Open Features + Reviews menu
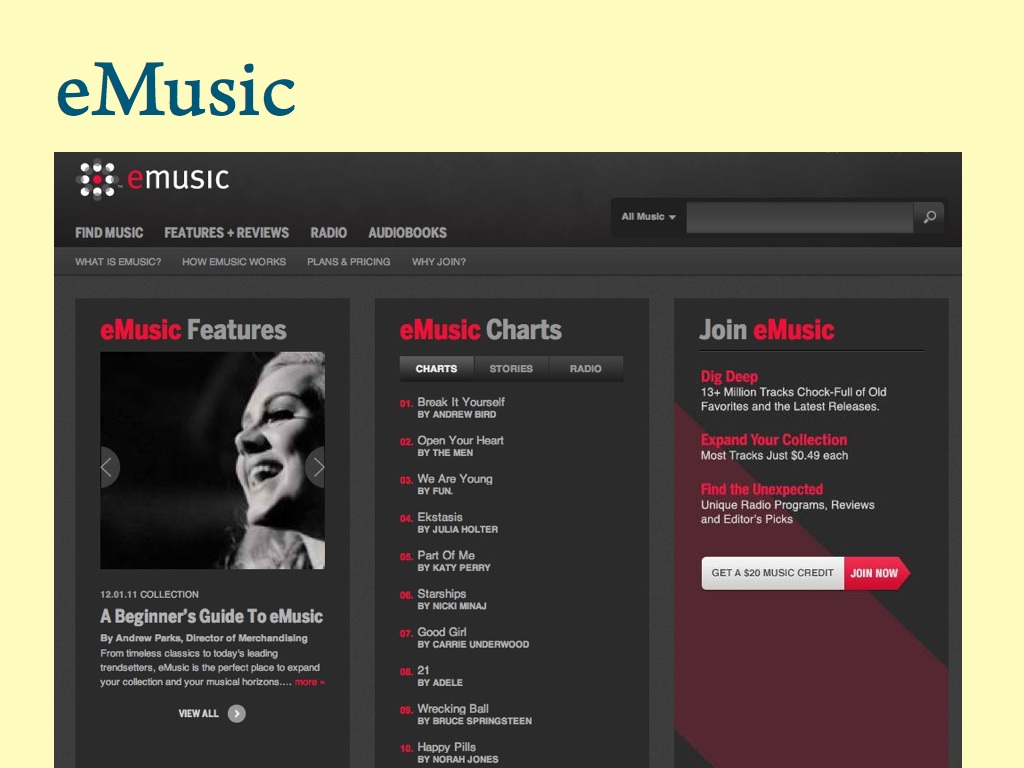Screen dimensions: 1024x768 (x=227, y=233)
